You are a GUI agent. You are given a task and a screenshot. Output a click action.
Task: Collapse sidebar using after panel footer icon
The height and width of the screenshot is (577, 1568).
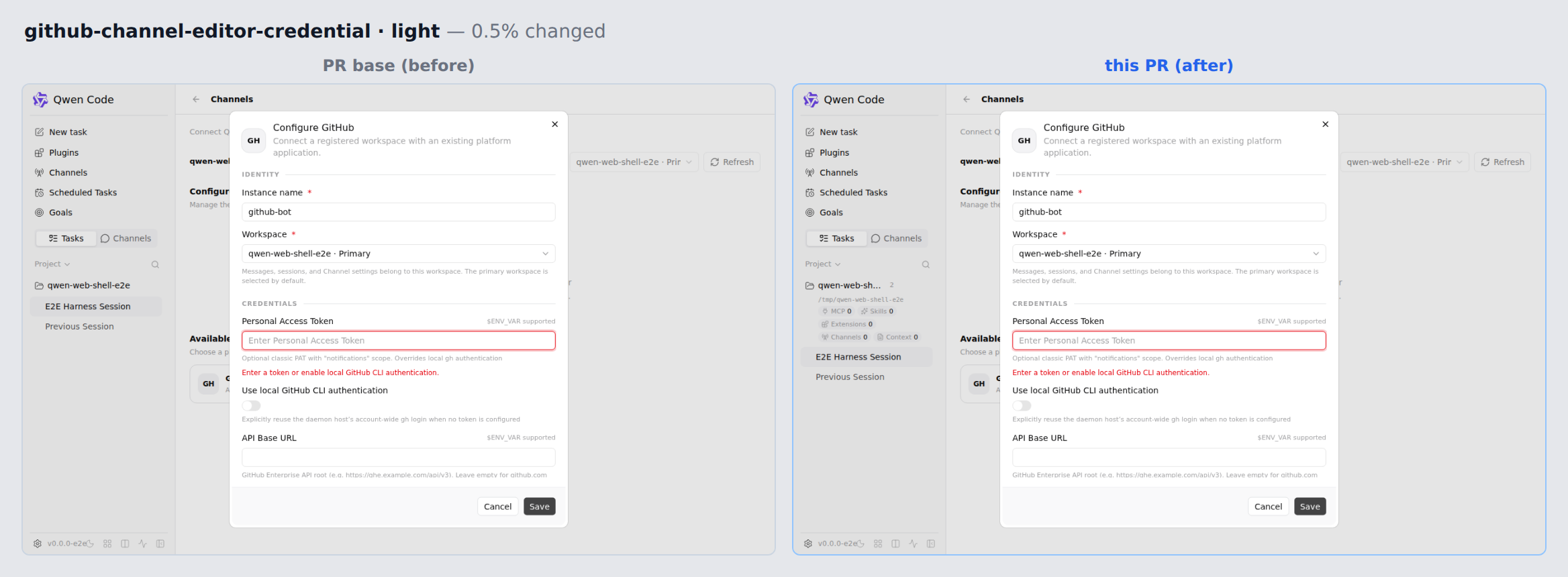[931, 543]
